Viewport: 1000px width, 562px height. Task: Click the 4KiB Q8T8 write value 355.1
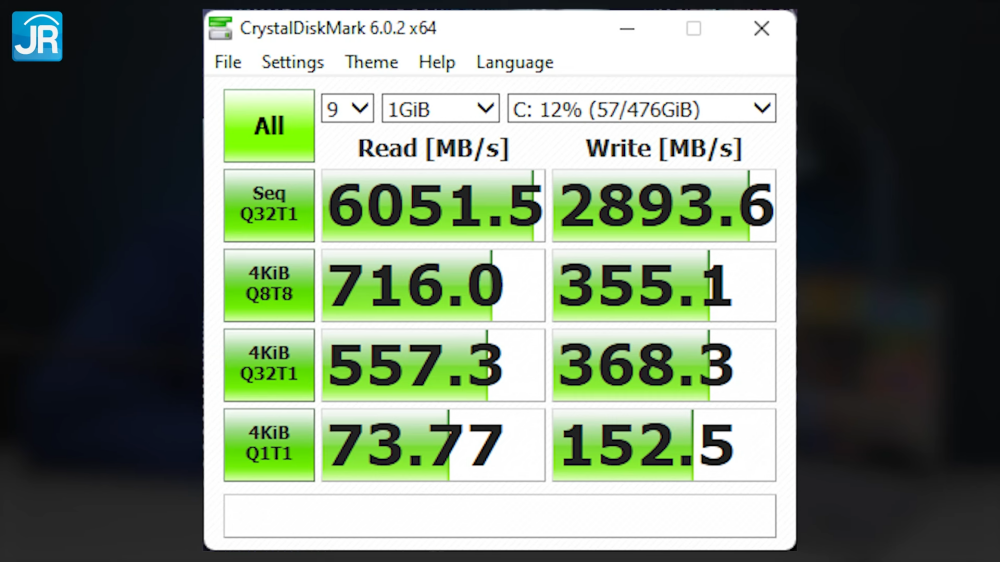(x=664, y=285)
